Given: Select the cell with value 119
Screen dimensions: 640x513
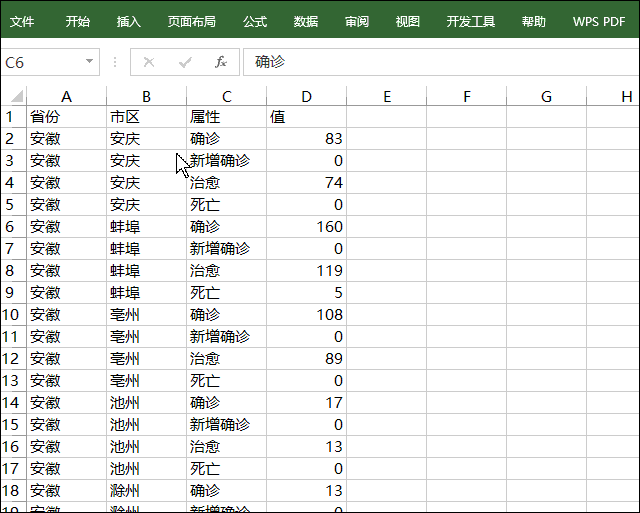Looking at the screenshot, I should click(x=307, y=271).
